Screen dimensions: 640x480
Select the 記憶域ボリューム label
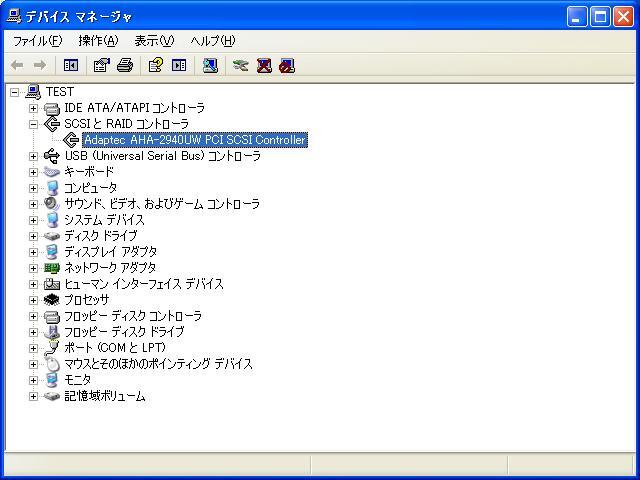[105, 396]
